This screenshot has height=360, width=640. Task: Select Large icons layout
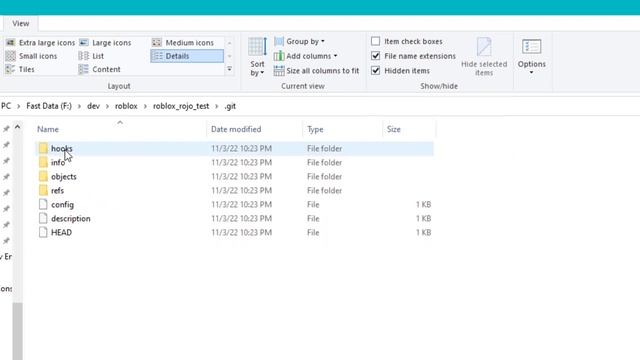coord(105,42)
